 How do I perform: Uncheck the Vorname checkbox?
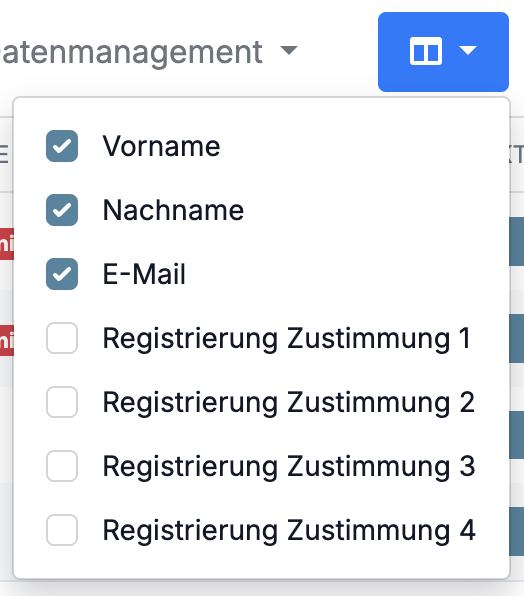pyautogui.click(x=62, y=146)
